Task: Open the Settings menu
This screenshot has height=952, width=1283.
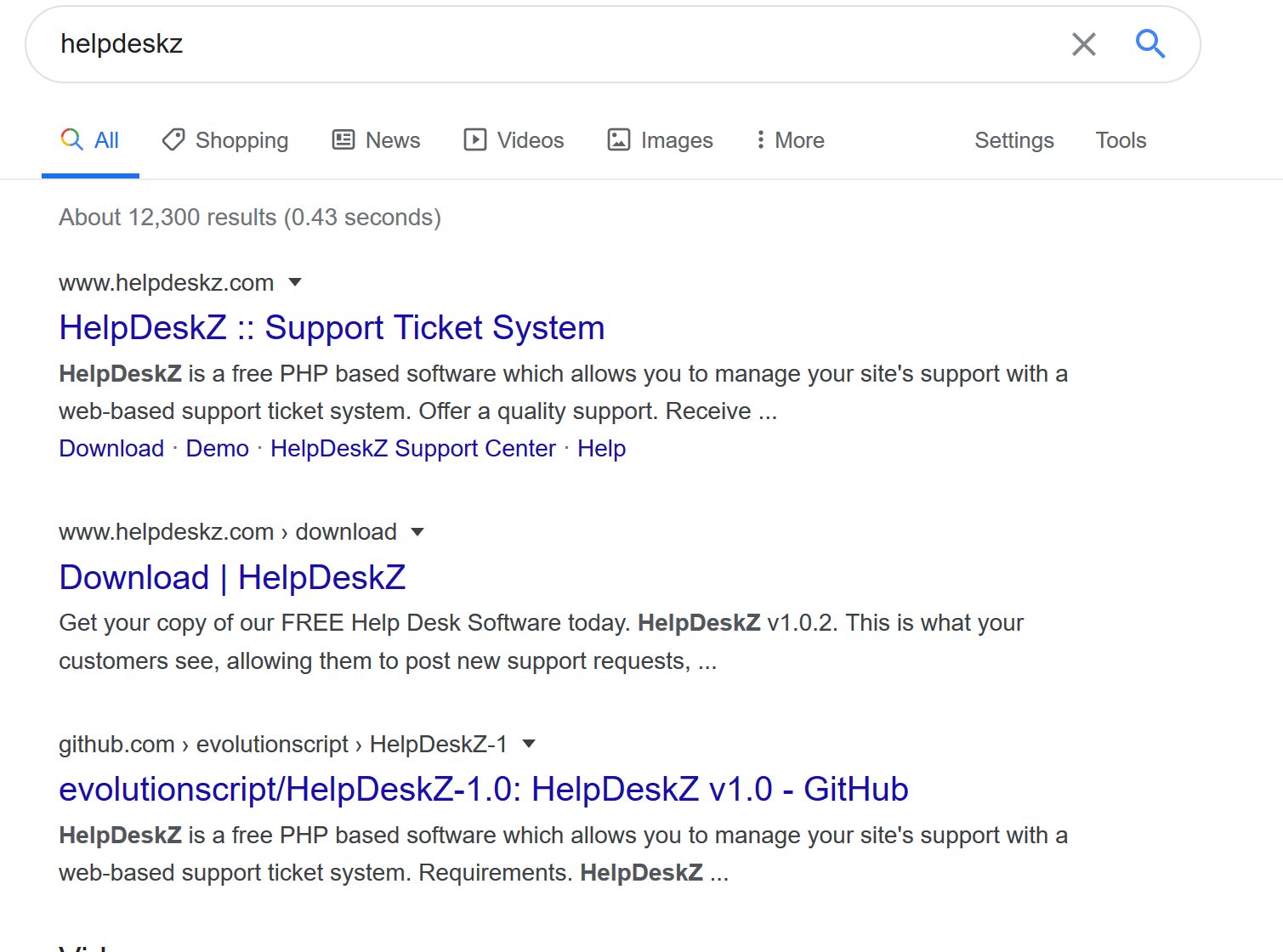Action: pyautogui.click(x=1013, y=140)
